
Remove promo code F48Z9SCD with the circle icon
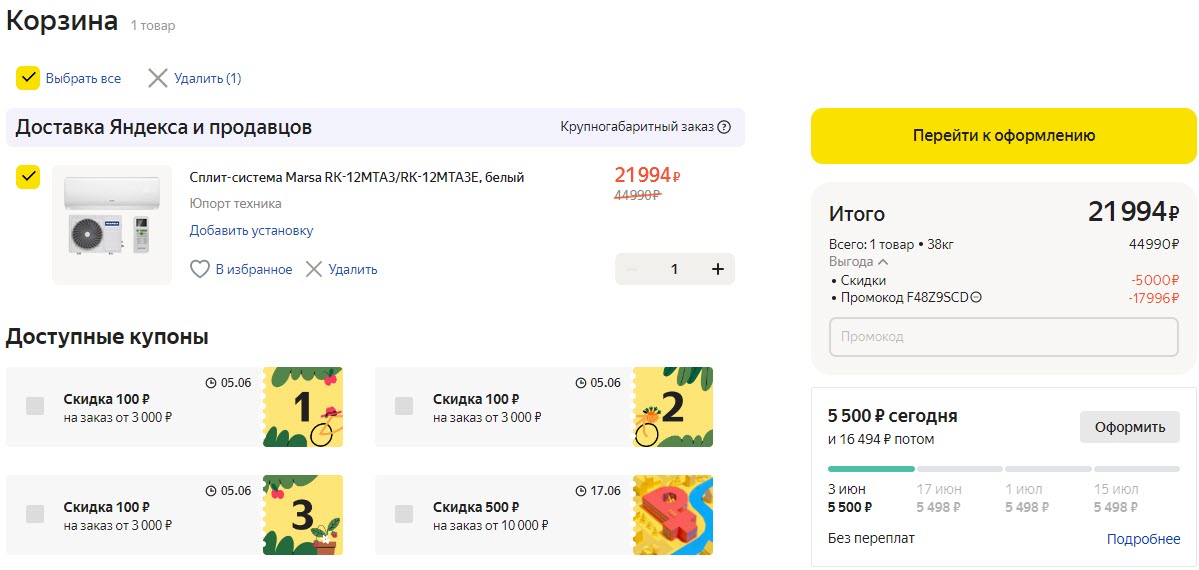[976, 297]
